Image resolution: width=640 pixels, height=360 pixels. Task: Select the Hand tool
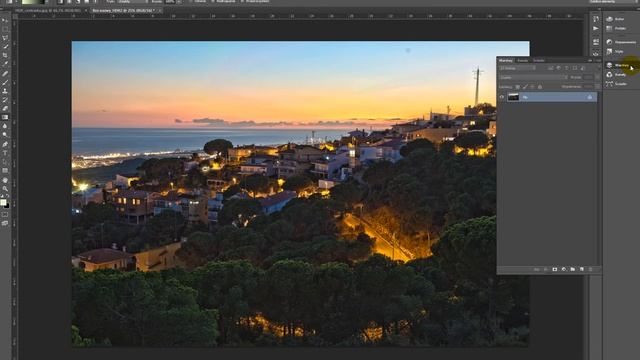click(x=5, y=180)
